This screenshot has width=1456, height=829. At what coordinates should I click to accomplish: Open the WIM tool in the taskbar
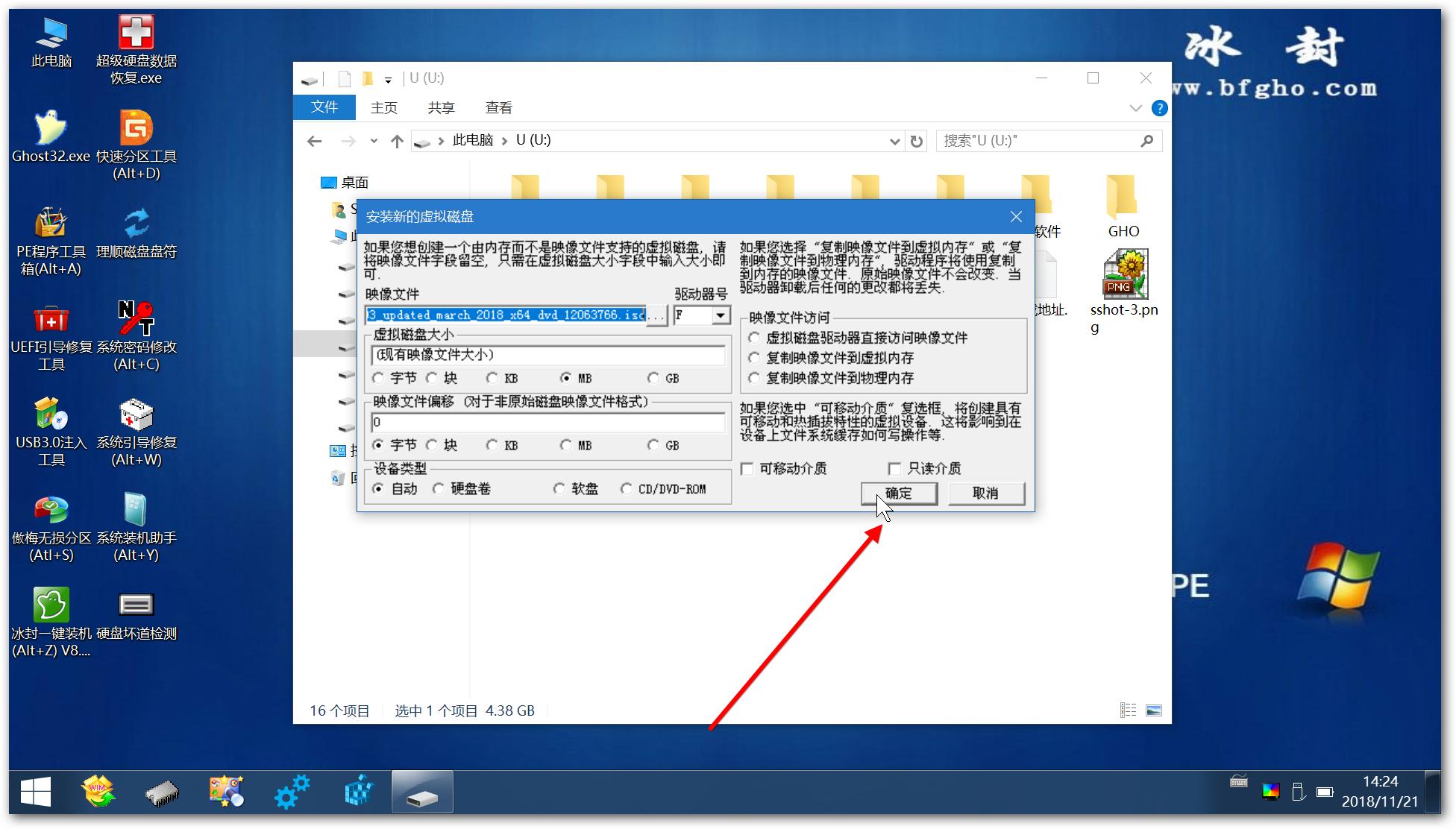99,792
